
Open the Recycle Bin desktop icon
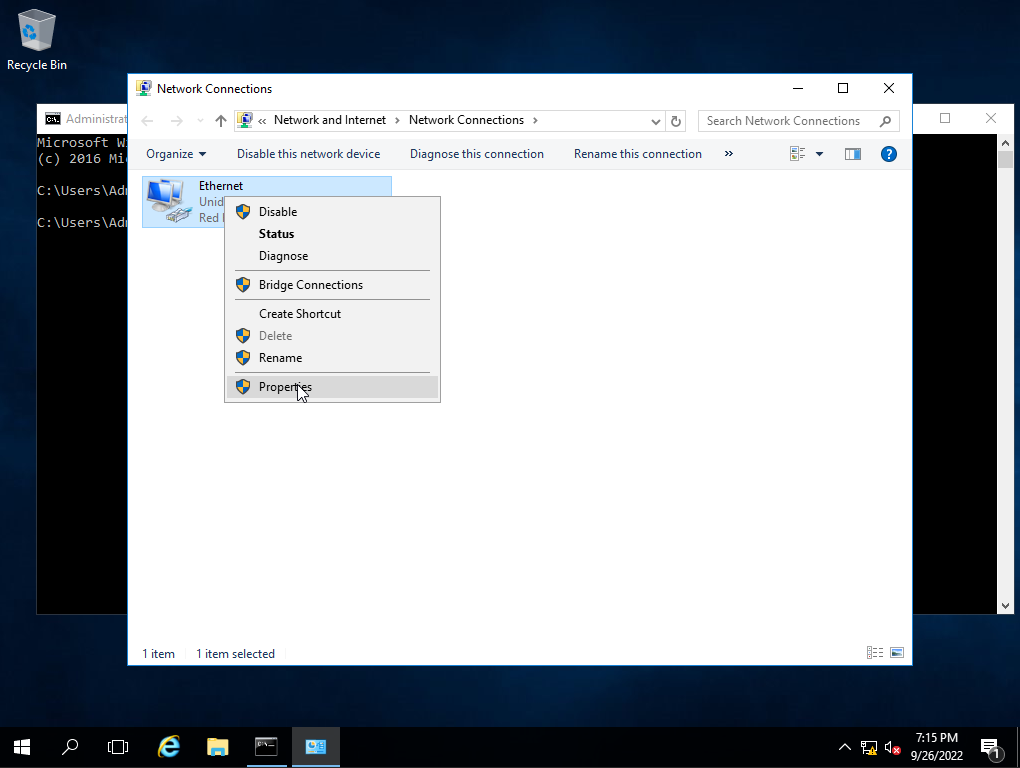coord(36,40)
